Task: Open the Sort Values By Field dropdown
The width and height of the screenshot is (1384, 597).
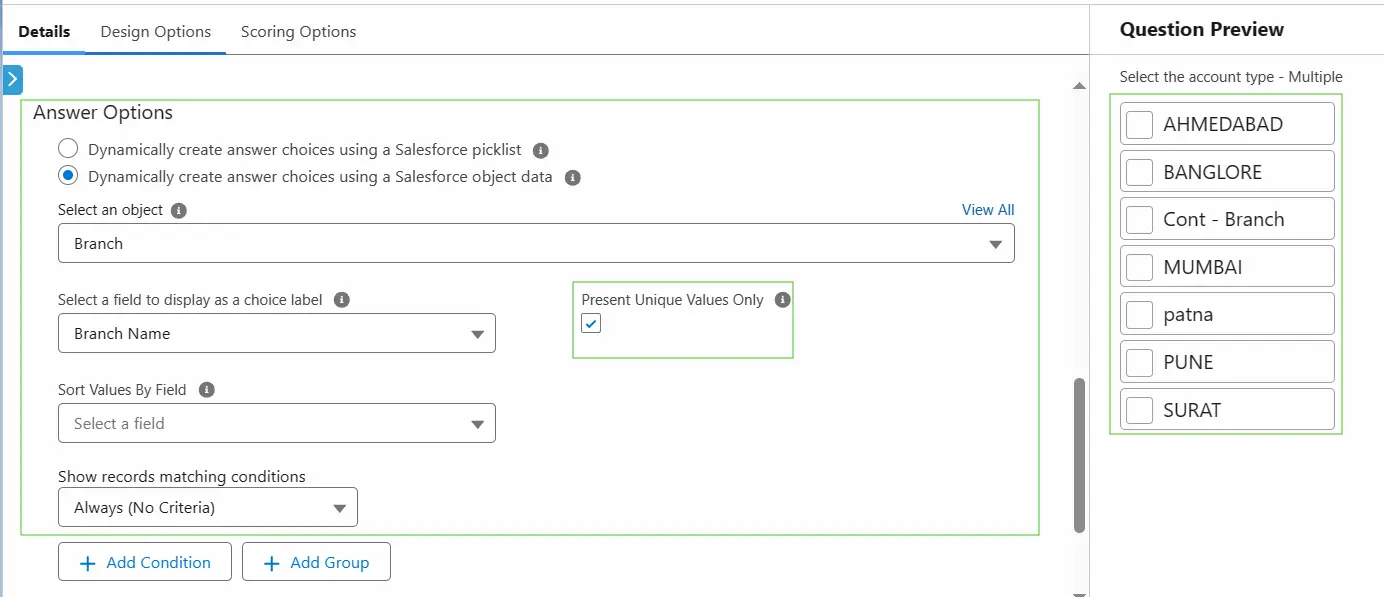Action: click(477, 423)
